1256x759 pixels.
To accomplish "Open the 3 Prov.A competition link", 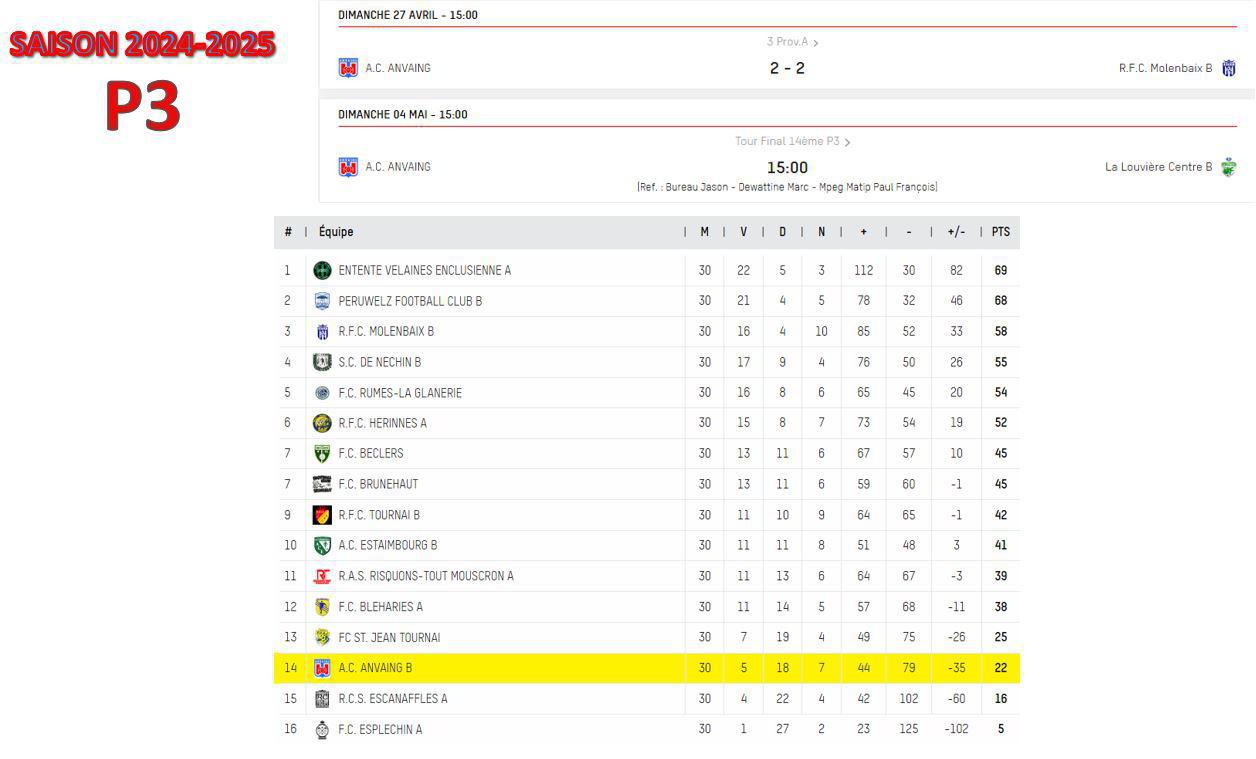I will click(x=792, y=42).
